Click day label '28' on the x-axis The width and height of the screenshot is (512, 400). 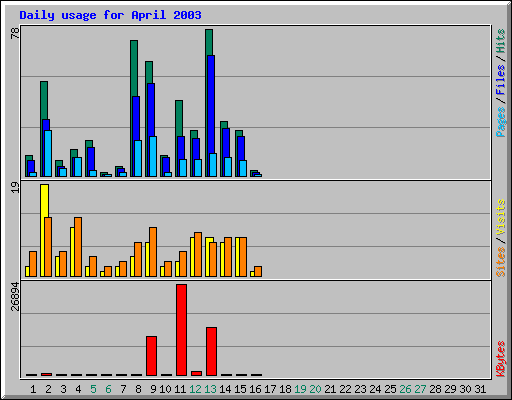[x=435, y=389]
